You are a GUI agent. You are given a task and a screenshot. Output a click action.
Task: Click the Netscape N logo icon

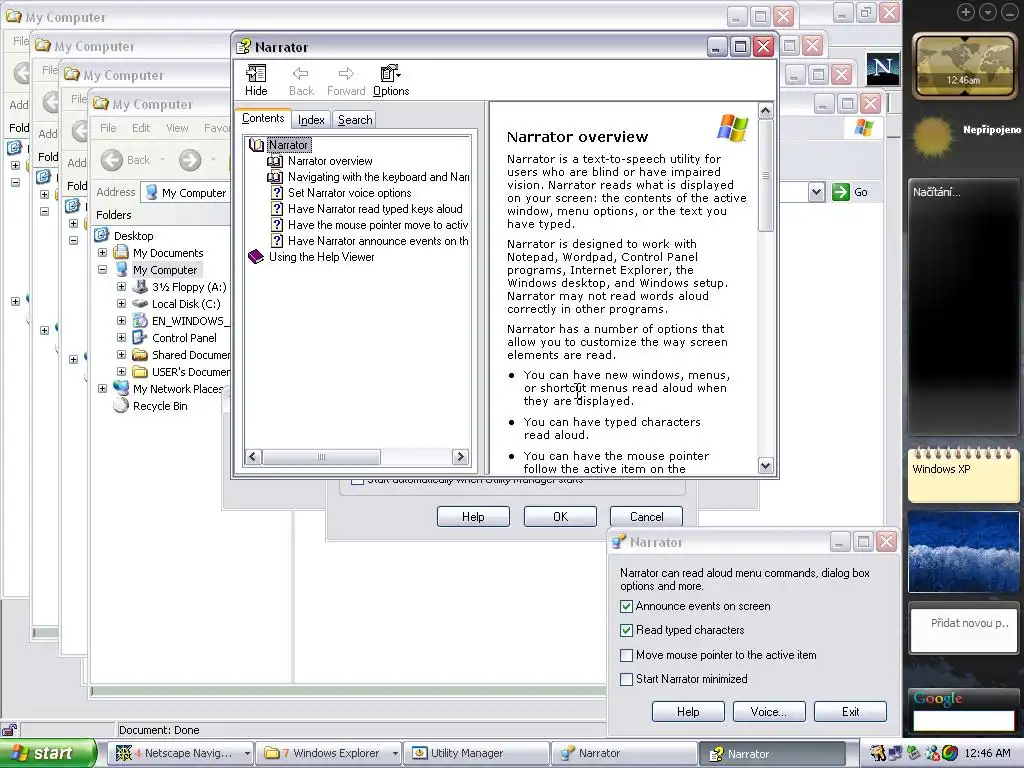882,69
